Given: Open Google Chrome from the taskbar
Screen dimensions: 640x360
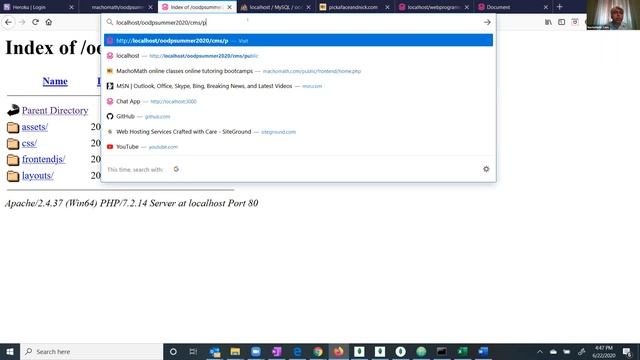Looking at the screenshot, I should click(318, 351).
